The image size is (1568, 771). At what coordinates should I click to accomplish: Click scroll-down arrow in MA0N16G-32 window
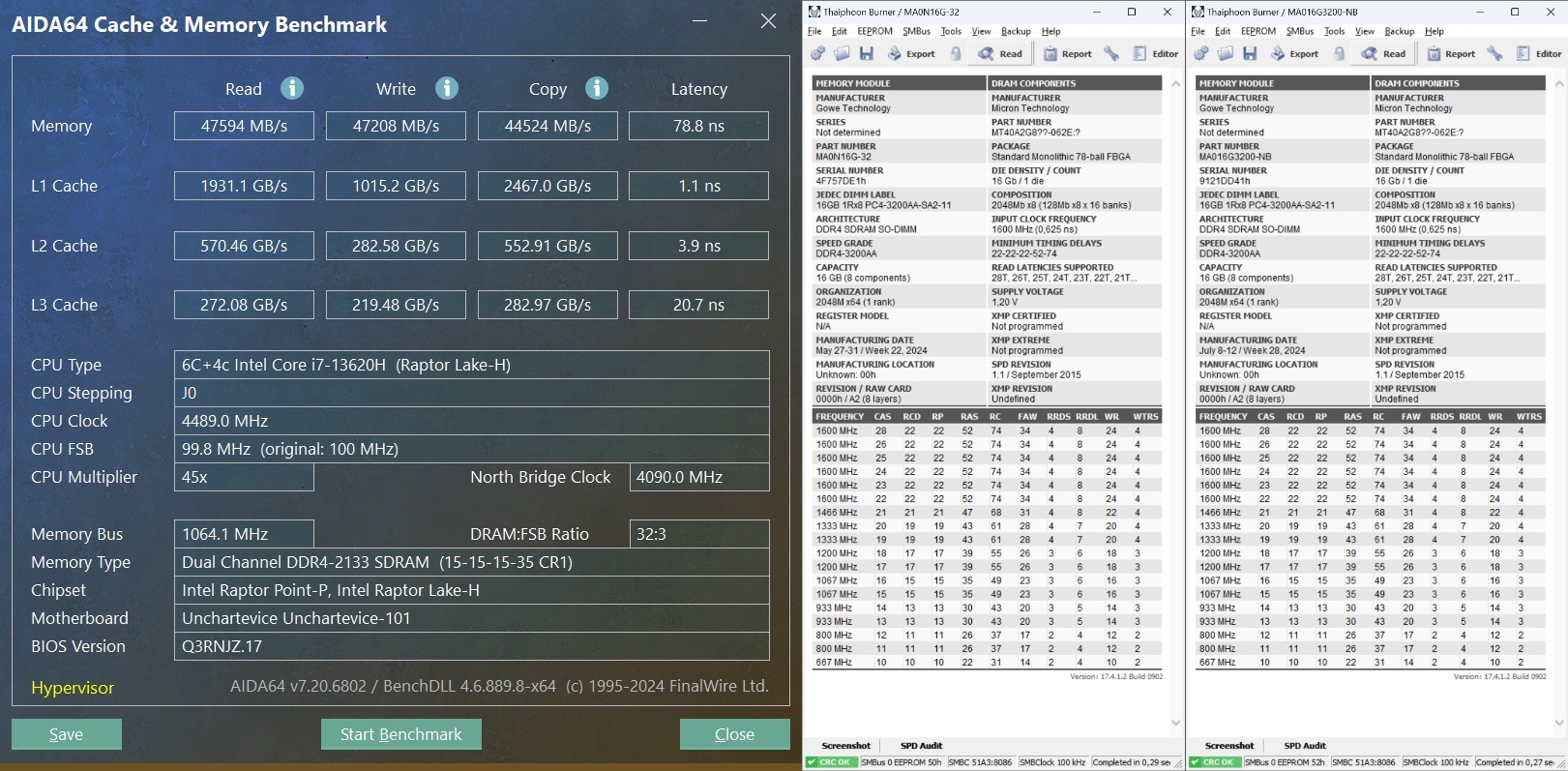1176,723
